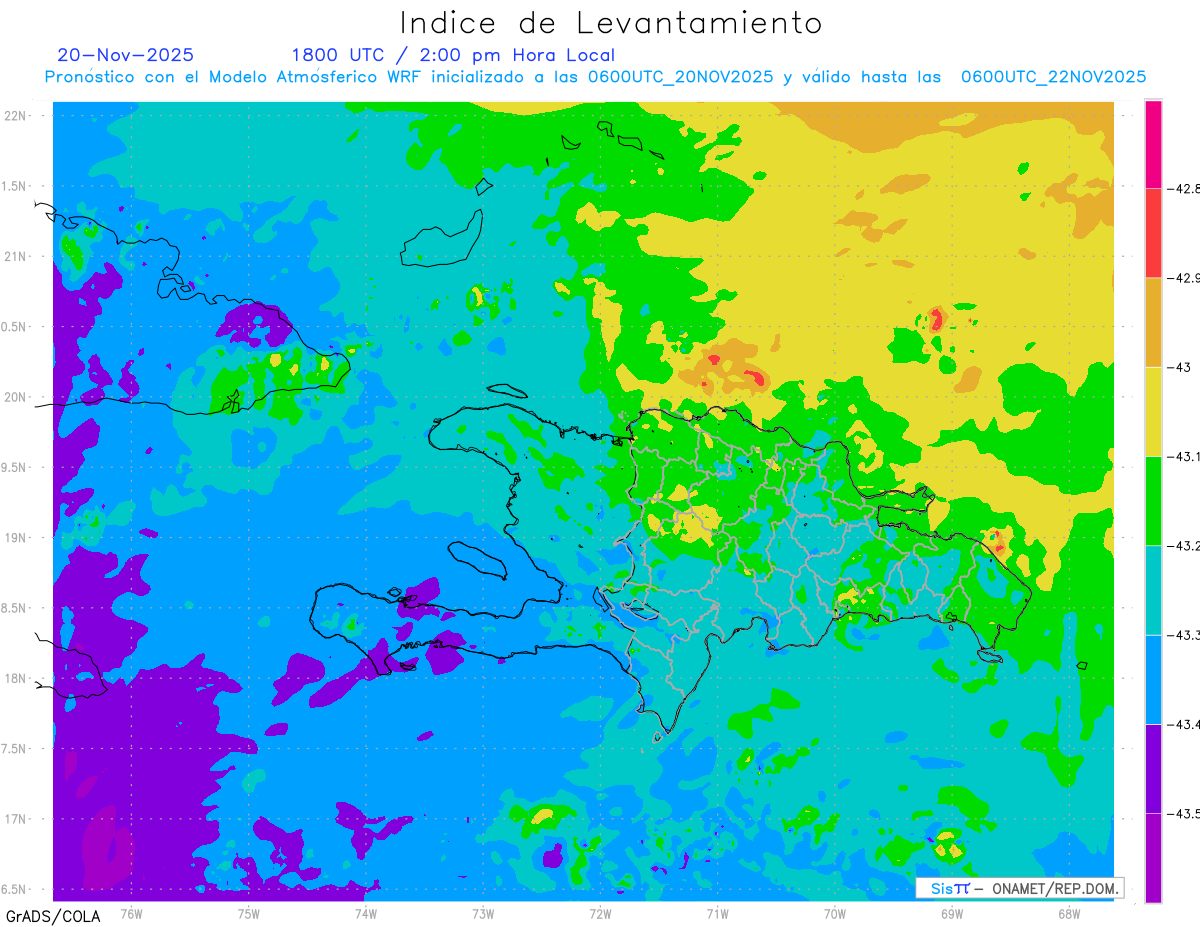Click the colorbar value "-43.2"
Viewport: 1200px width, 927px height.
[1186, 545]
